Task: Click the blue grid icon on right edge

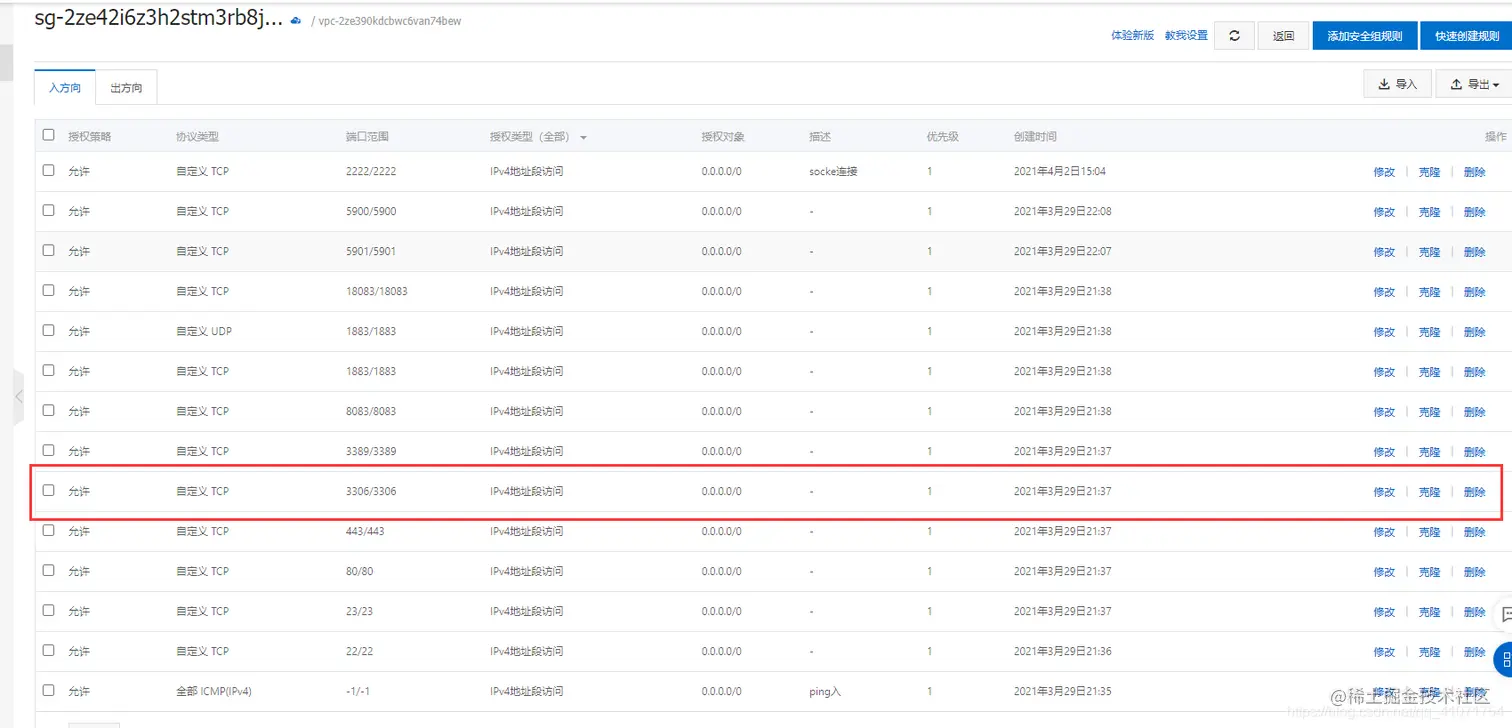Action: pos(1504,659)
